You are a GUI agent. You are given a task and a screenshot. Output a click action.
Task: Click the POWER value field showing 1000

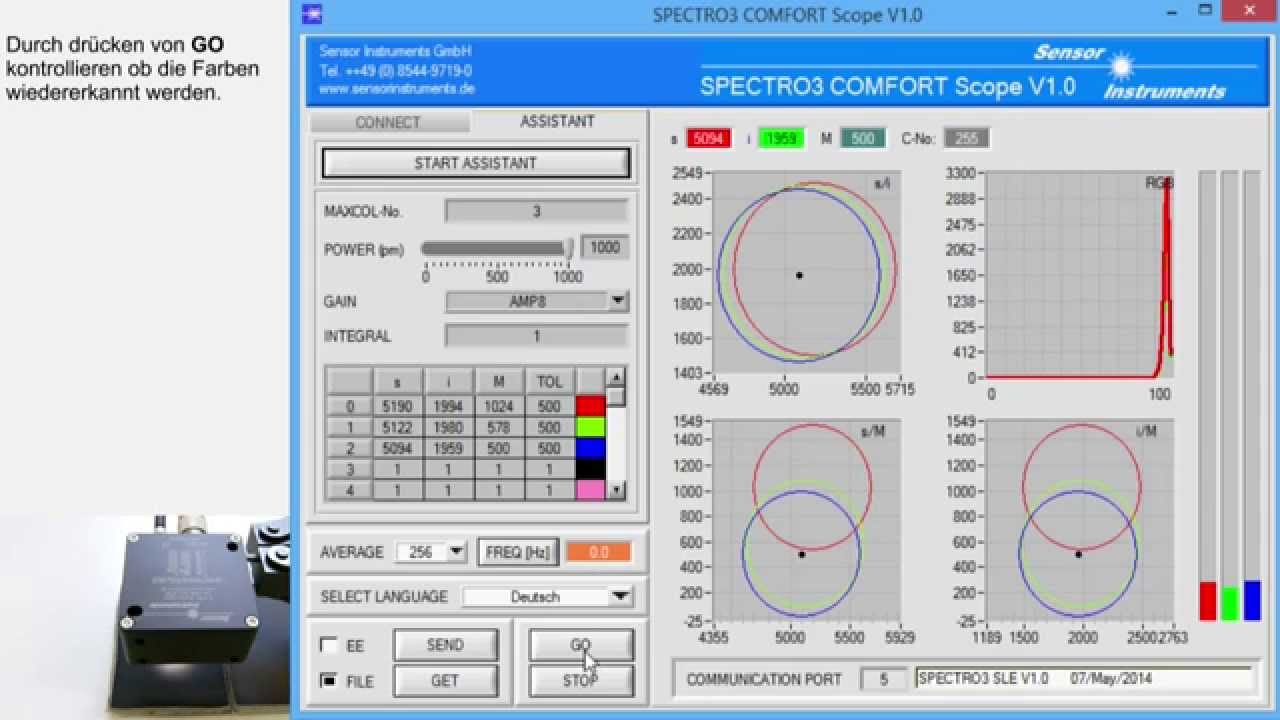pyautogui.click(x=605, y=248)
